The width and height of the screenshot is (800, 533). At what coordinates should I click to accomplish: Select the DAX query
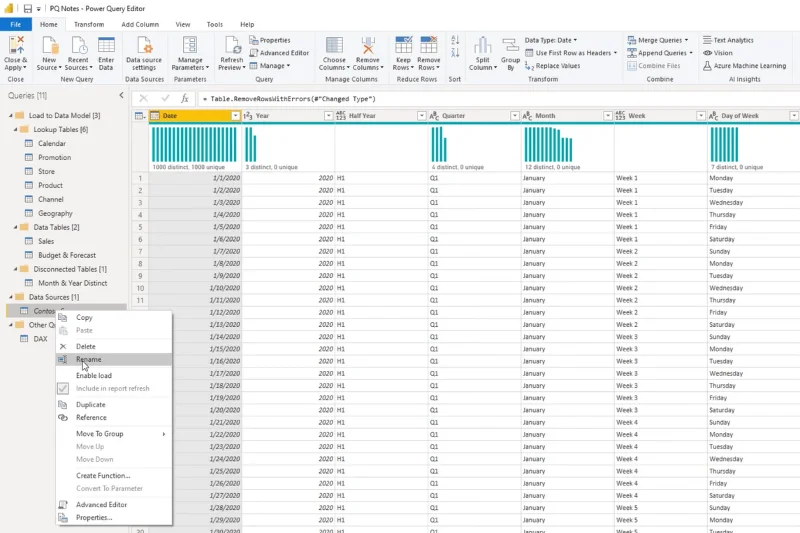[40, 339]
